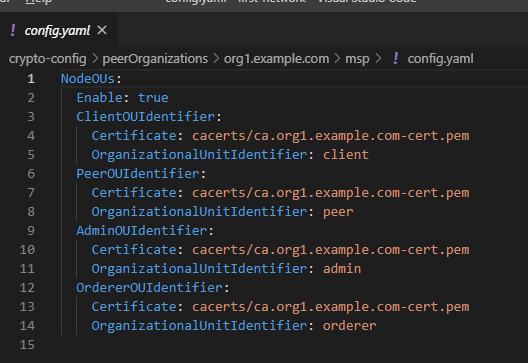Open crypto-config breadcrumb segment
Screen dimensions: 528x363
point(48,59)
